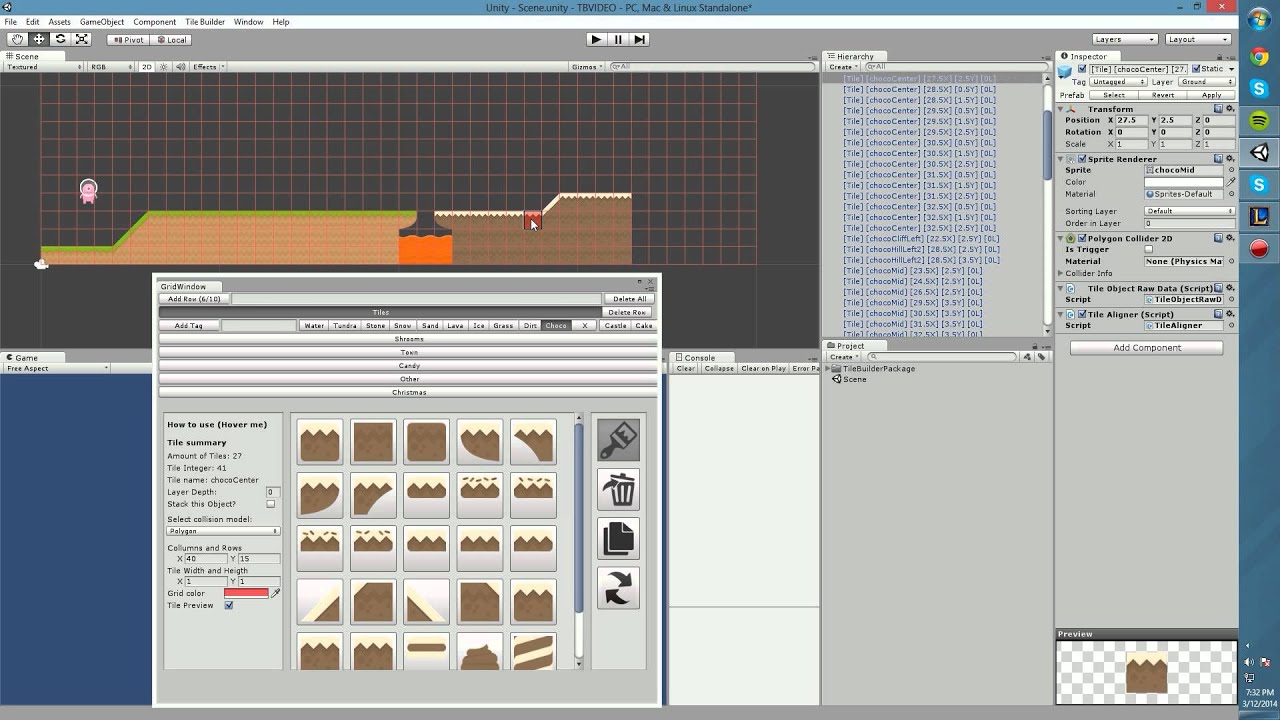
Task: Toggle 2D scene view mode
Action: coord(146,67)
